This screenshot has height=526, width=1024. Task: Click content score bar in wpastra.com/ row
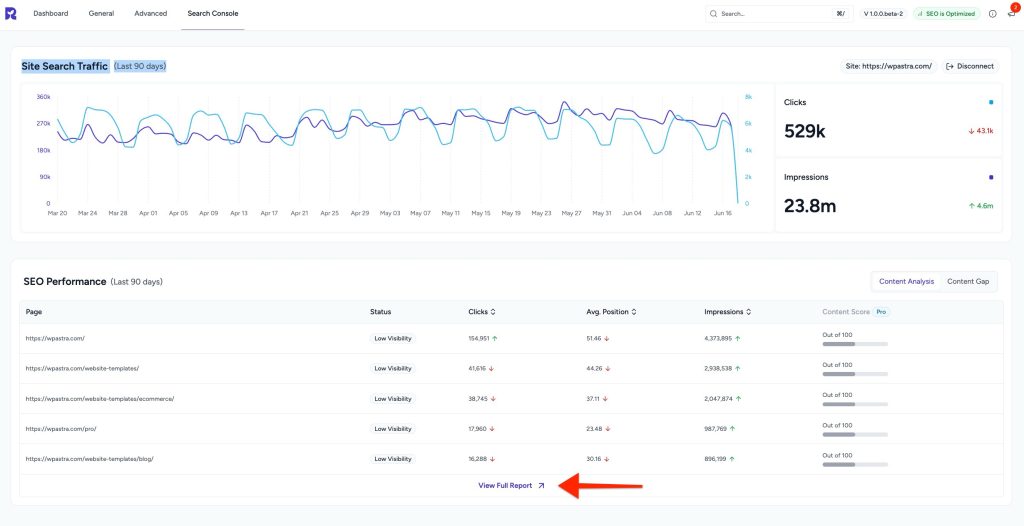(x=855, y=344)
